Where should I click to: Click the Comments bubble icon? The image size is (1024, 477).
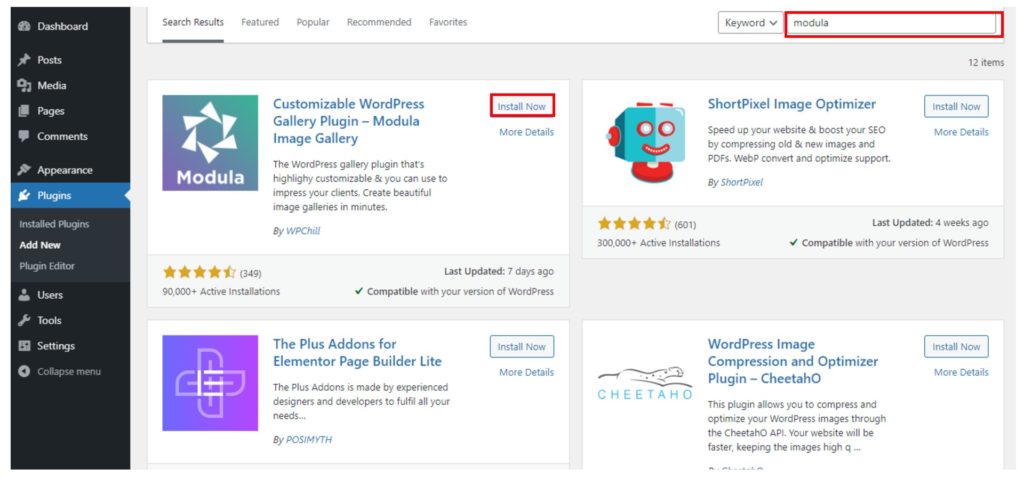click(24, 136)
